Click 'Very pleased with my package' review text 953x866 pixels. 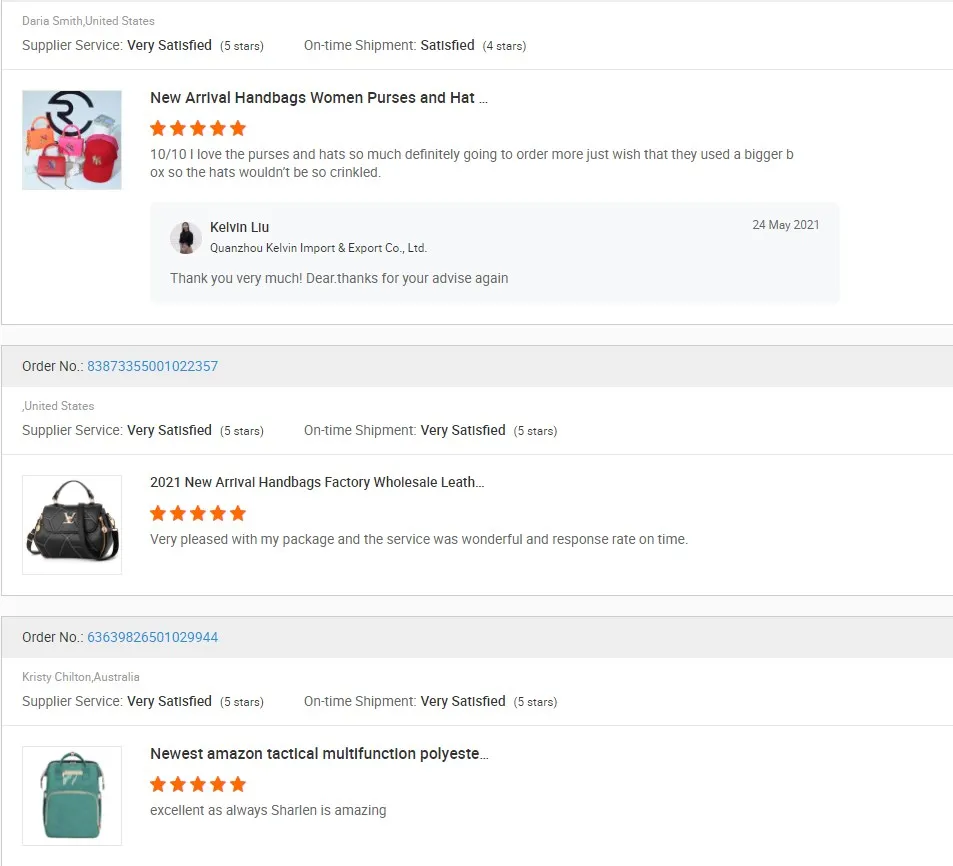pos(418,539)
